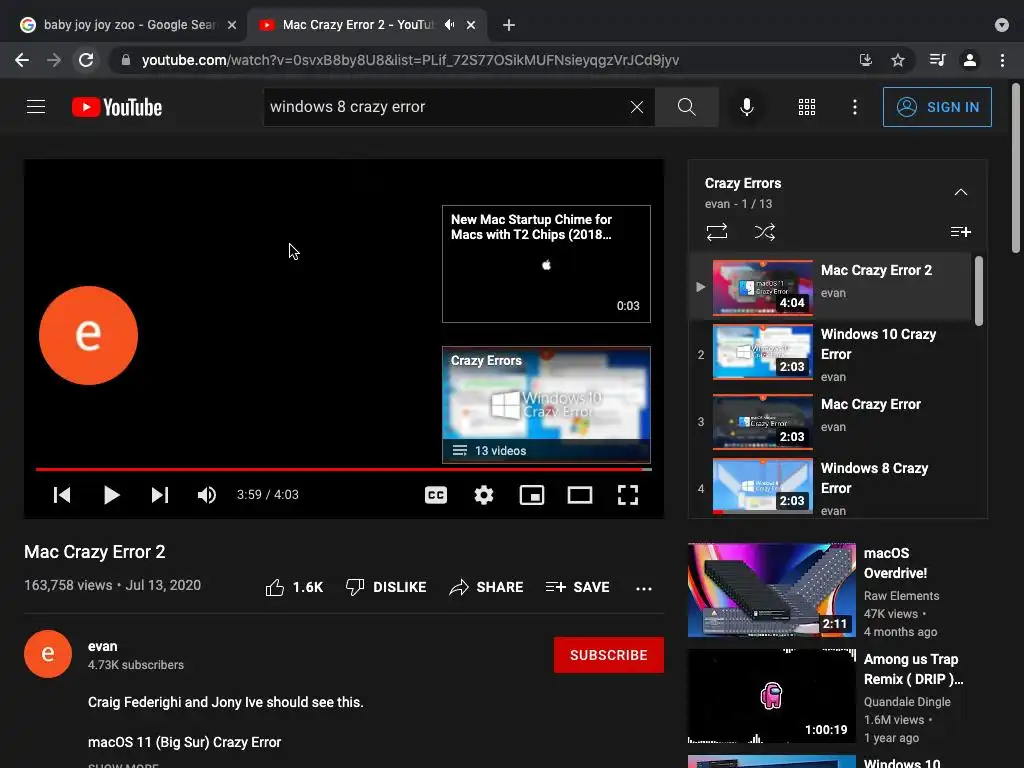
Task: Open evan channel avatar below video
Action: click(48, 654)
